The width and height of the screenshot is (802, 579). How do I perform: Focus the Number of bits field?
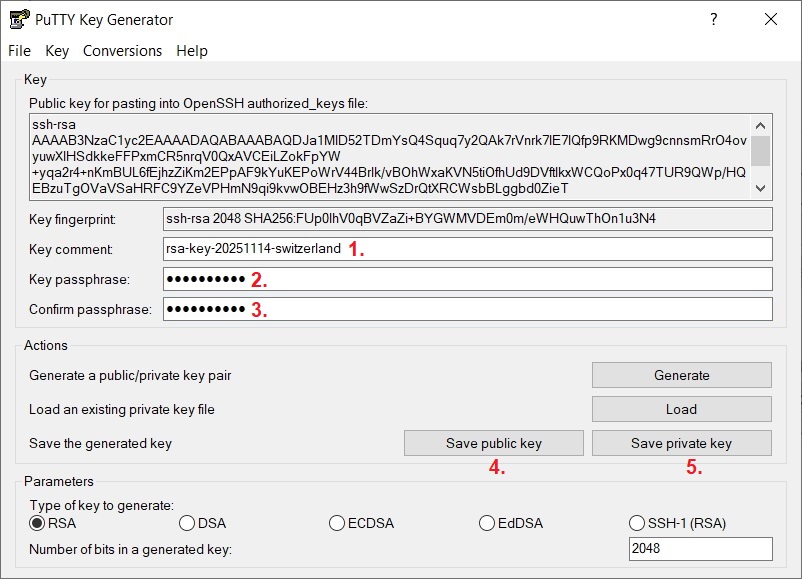pos(700,549)
